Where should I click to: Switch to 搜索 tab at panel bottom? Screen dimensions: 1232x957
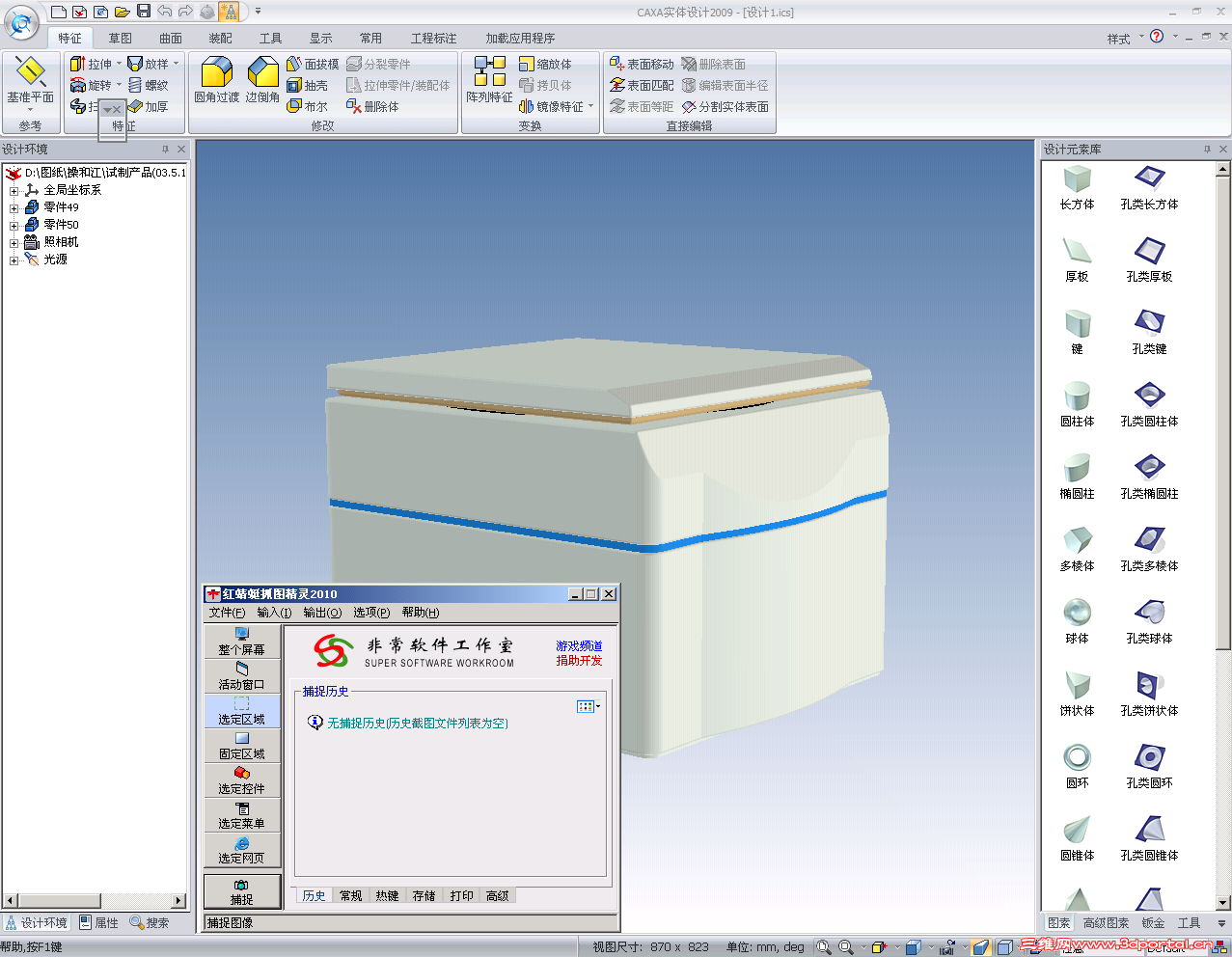click(150, 923)
